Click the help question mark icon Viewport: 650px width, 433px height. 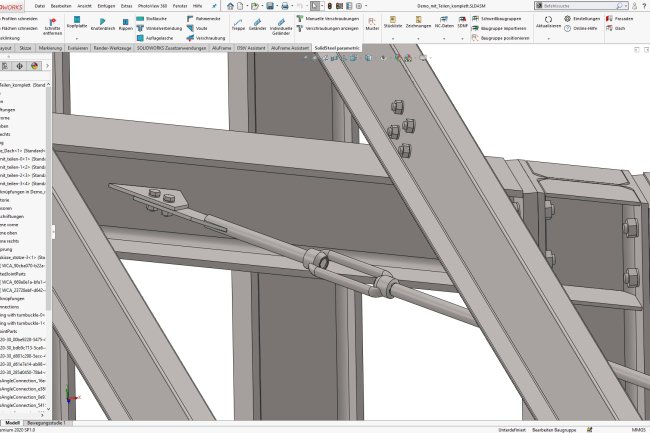(645, 6)
